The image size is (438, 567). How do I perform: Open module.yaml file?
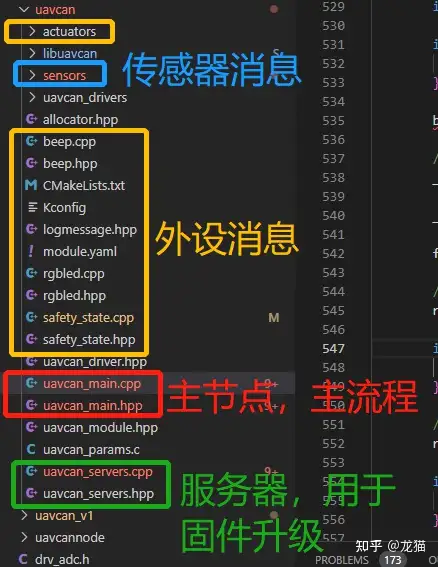80,252
